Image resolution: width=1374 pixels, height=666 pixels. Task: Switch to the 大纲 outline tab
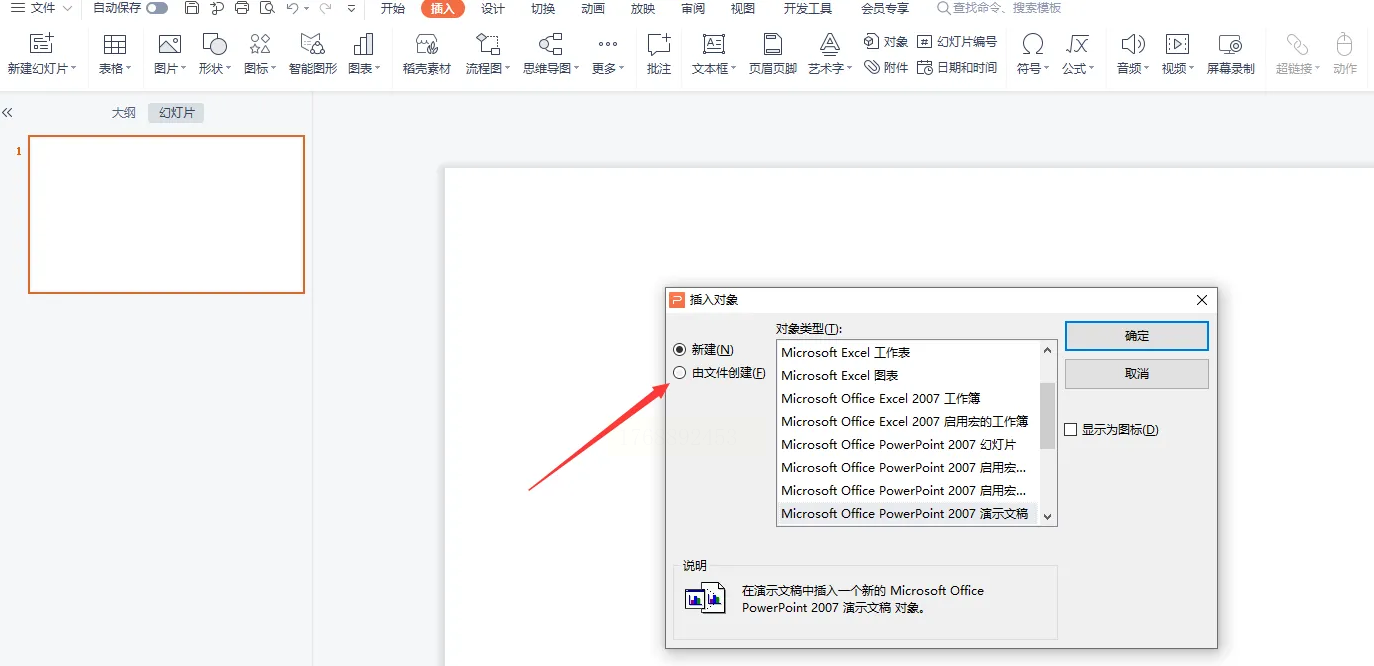pos(123,113)
